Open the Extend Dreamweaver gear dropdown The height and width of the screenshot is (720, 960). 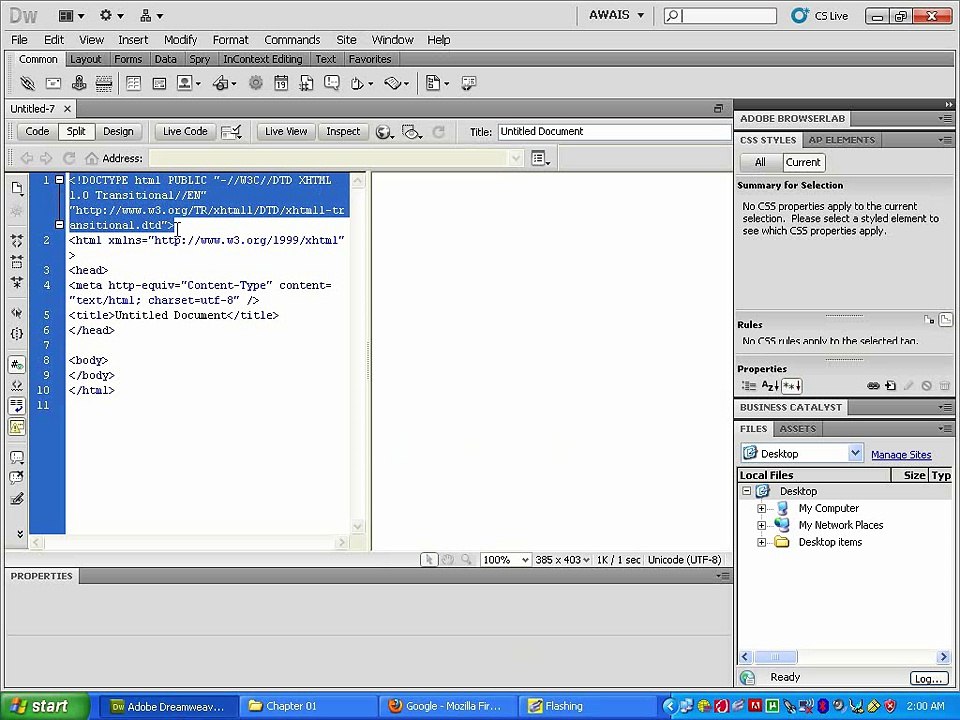[x=111, y=16]
